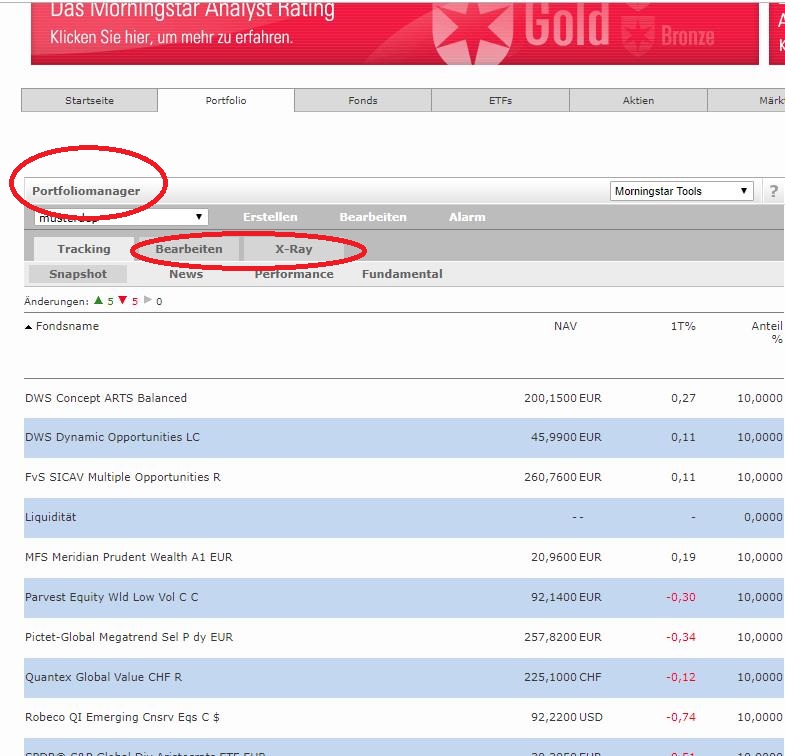Screen dimensions: 785x756
Task: Open the portfolio selection dropdown
Action: coord(120,217)
